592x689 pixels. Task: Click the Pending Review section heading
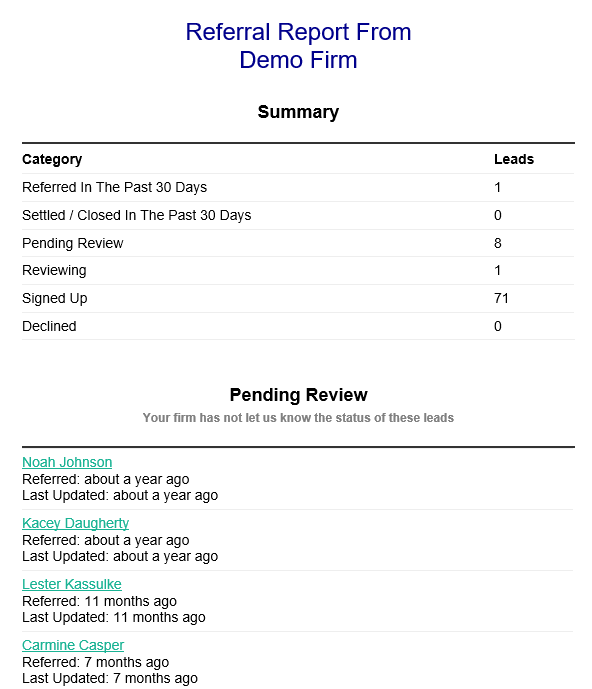[298, 395]
